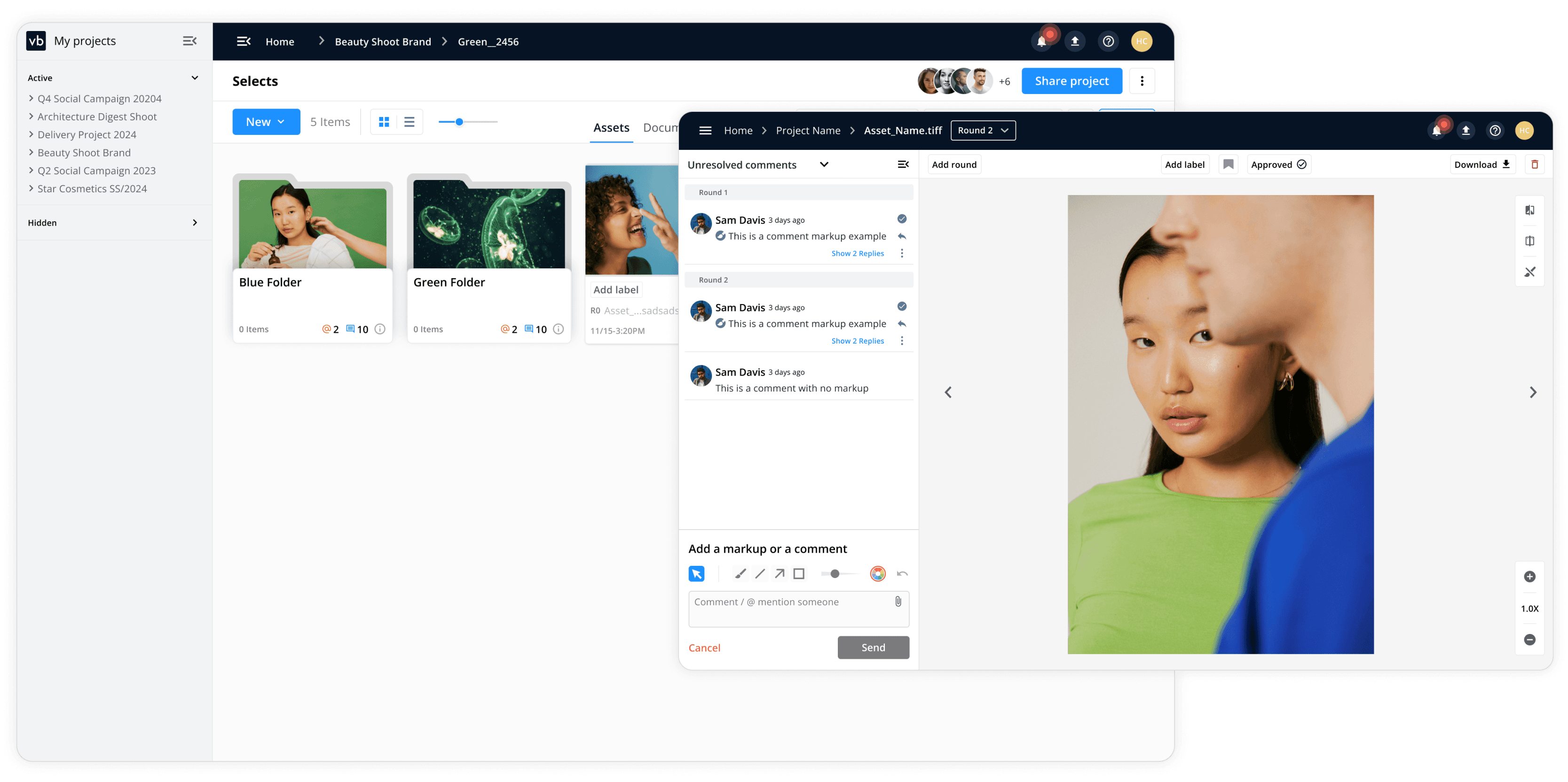The width and height of the screenshot is (1568, 782).
Task: Click the undo markup icon
Action: point(902,573)
